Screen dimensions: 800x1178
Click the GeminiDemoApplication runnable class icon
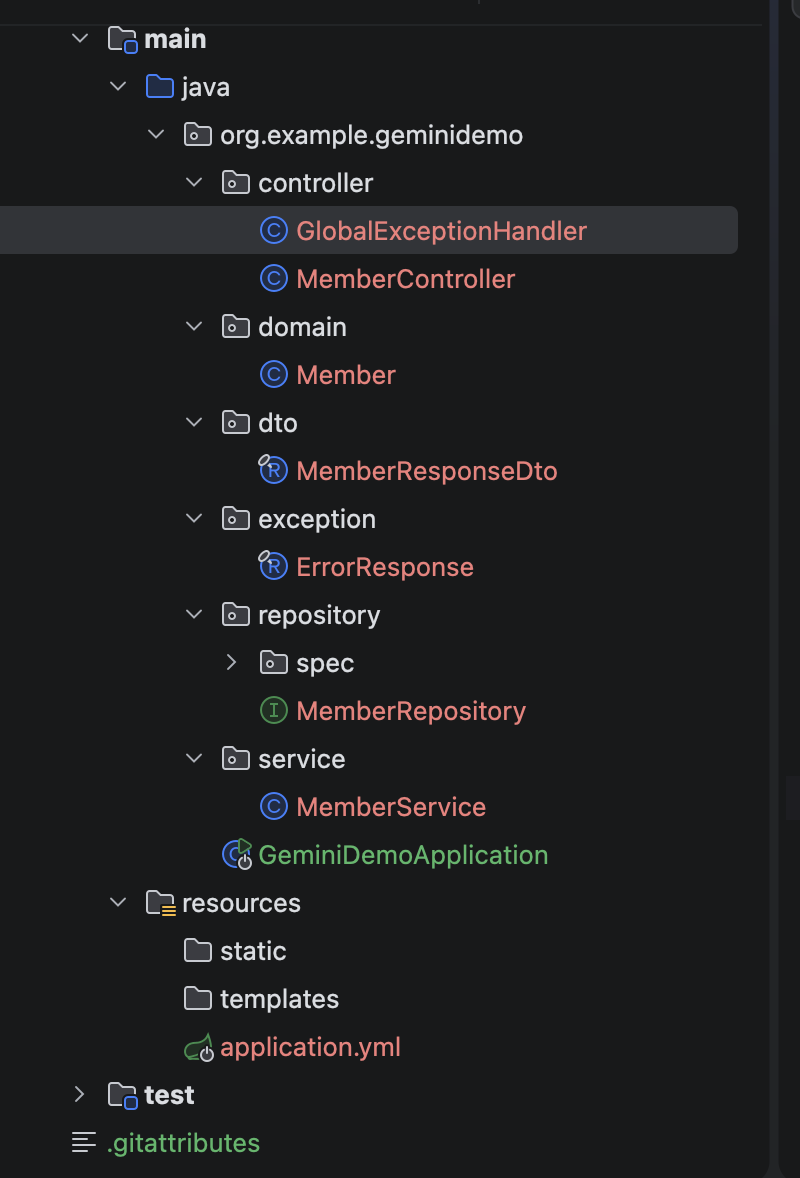(x=237, y=854)
